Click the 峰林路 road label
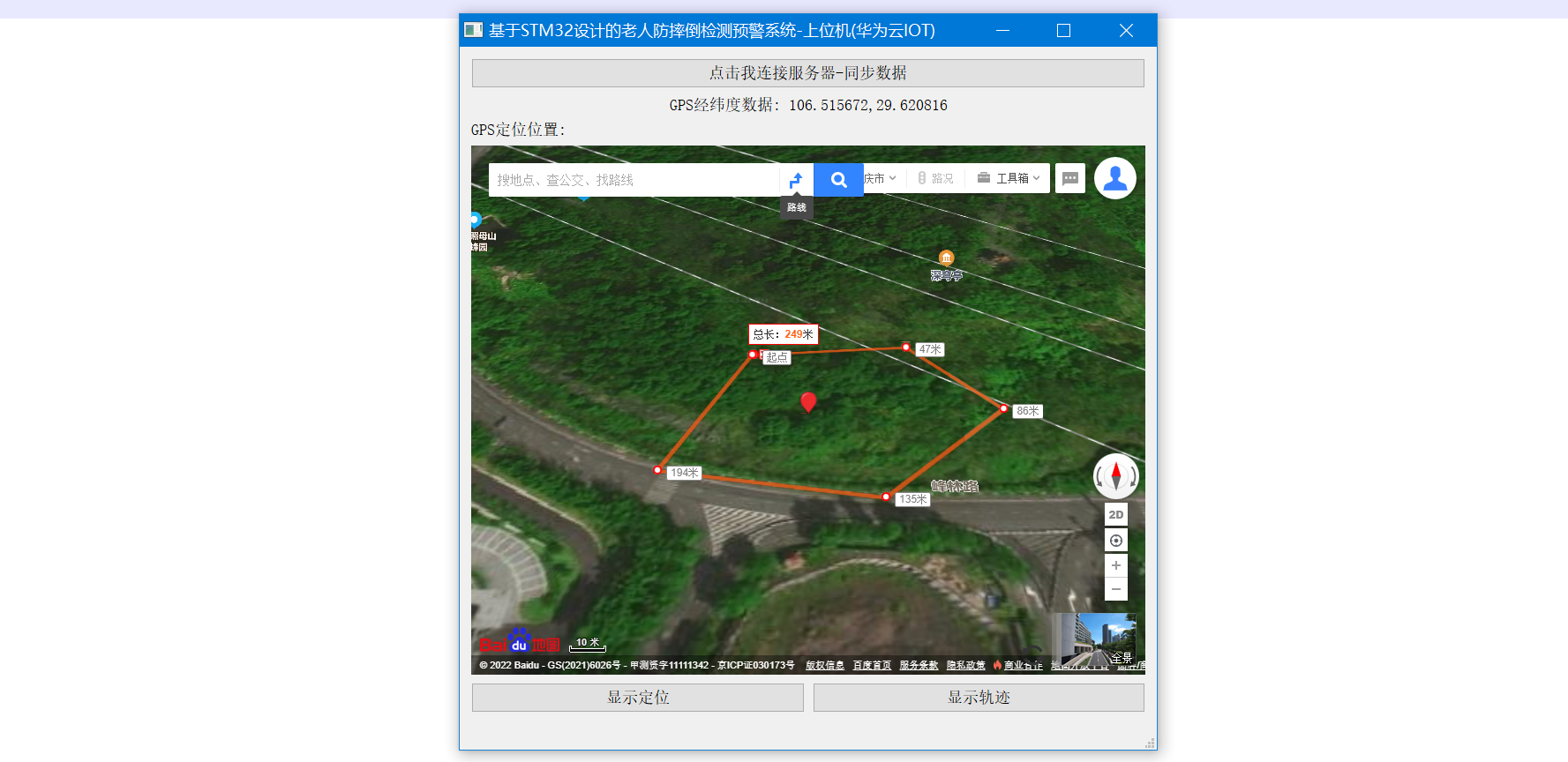 point(955,486)
